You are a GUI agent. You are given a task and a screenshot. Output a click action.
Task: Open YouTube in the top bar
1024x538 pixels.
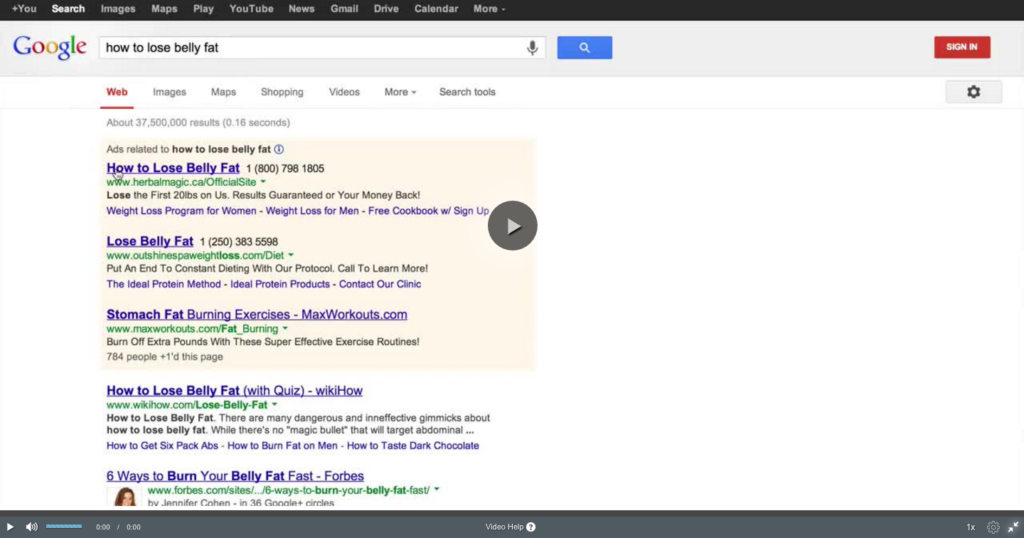[x=251, y=9]
